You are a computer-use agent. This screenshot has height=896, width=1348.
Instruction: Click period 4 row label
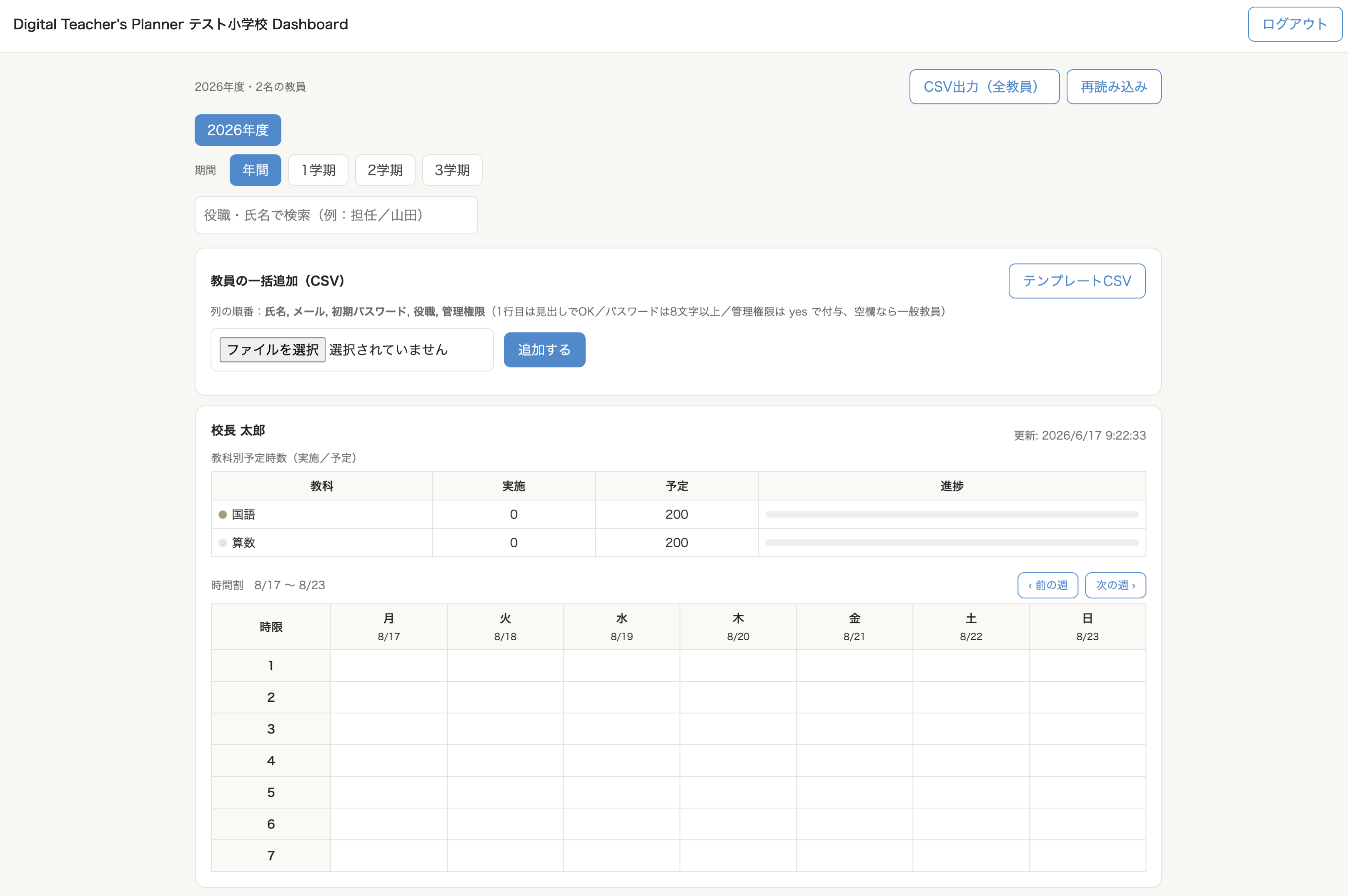[x=271, y=761]
